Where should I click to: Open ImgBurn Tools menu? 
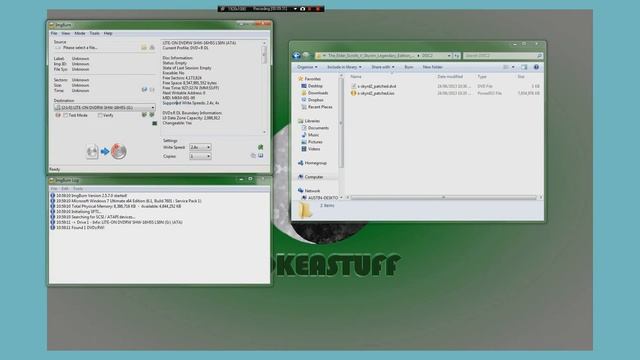[x=94, y=33]
